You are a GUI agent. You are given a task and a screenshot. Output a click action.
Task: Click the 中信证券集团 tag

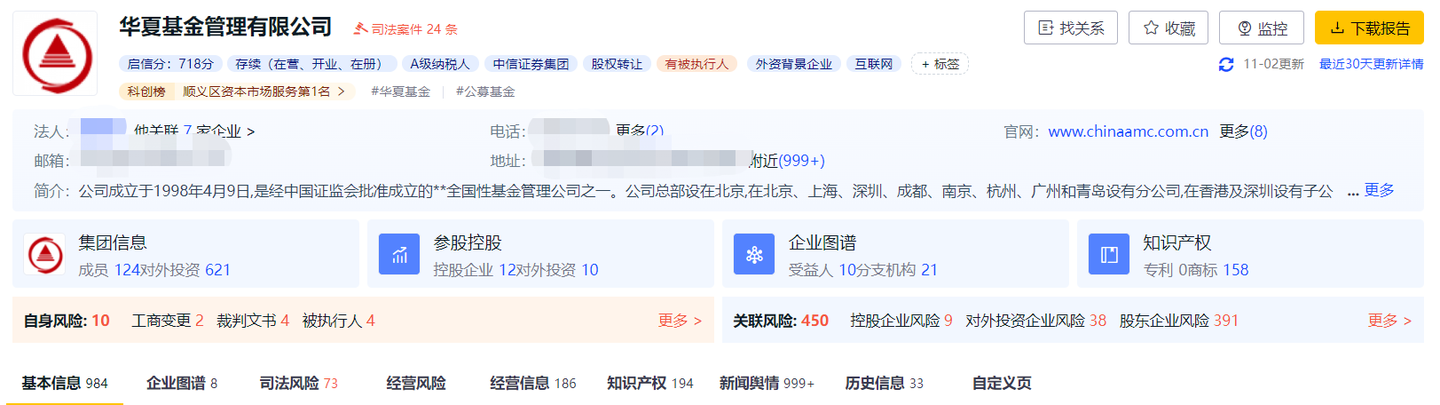point(530,64)
